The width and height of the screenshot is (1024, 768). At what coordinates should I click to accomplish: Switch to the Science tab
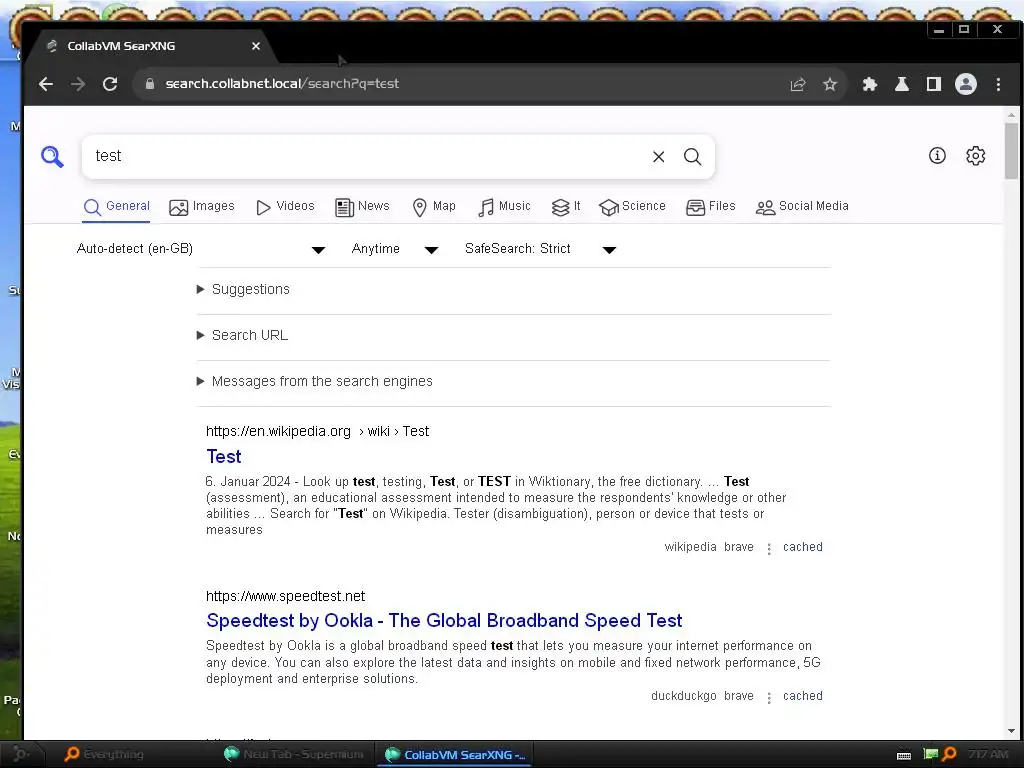[x=632, y=206]
